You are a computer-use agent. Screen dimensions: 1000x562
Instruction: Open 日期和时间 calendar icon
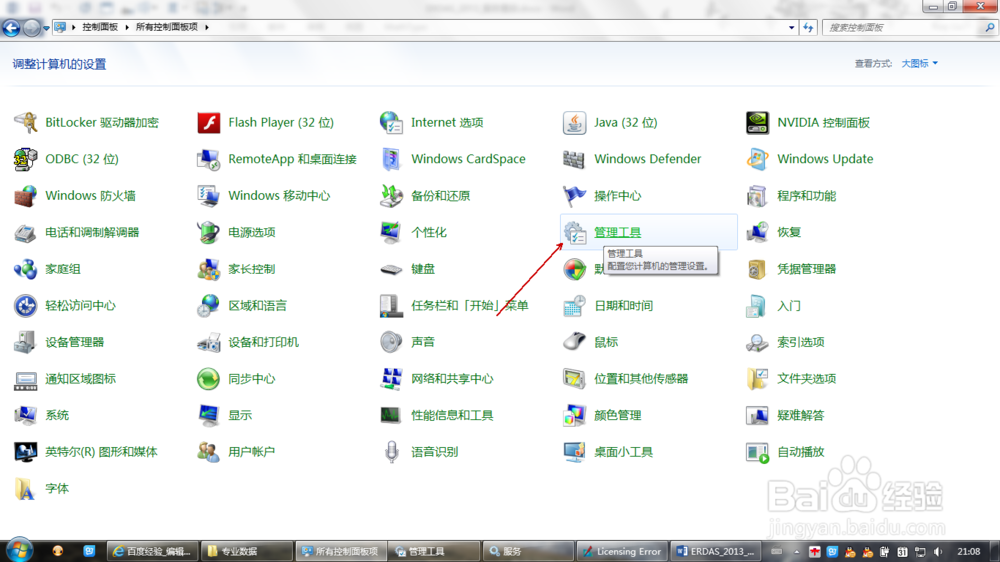point(574,306)
